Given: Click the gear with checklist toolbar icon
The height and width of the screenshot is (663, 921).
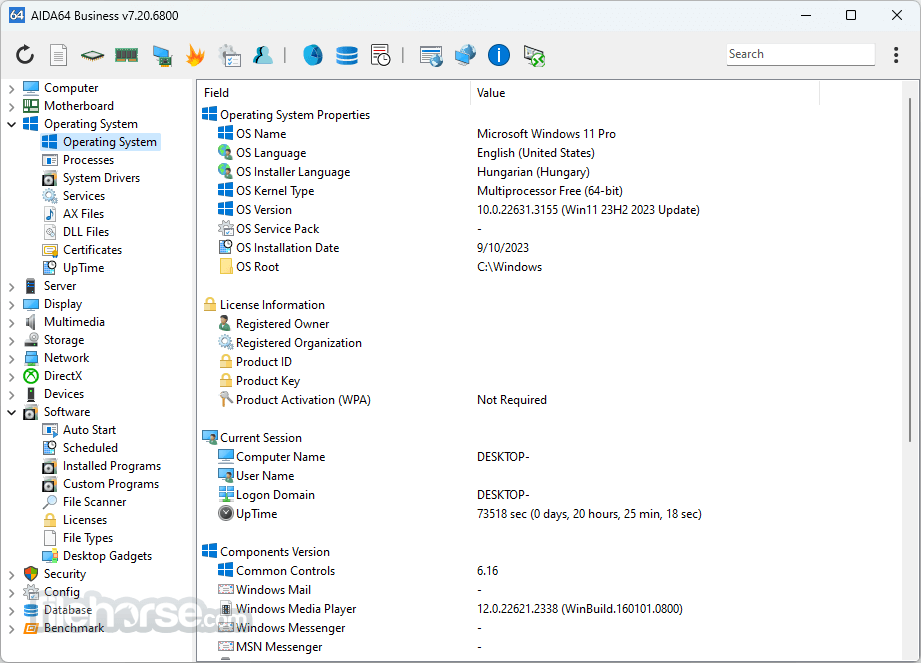Looking at the screenshot, I should 229,56.
